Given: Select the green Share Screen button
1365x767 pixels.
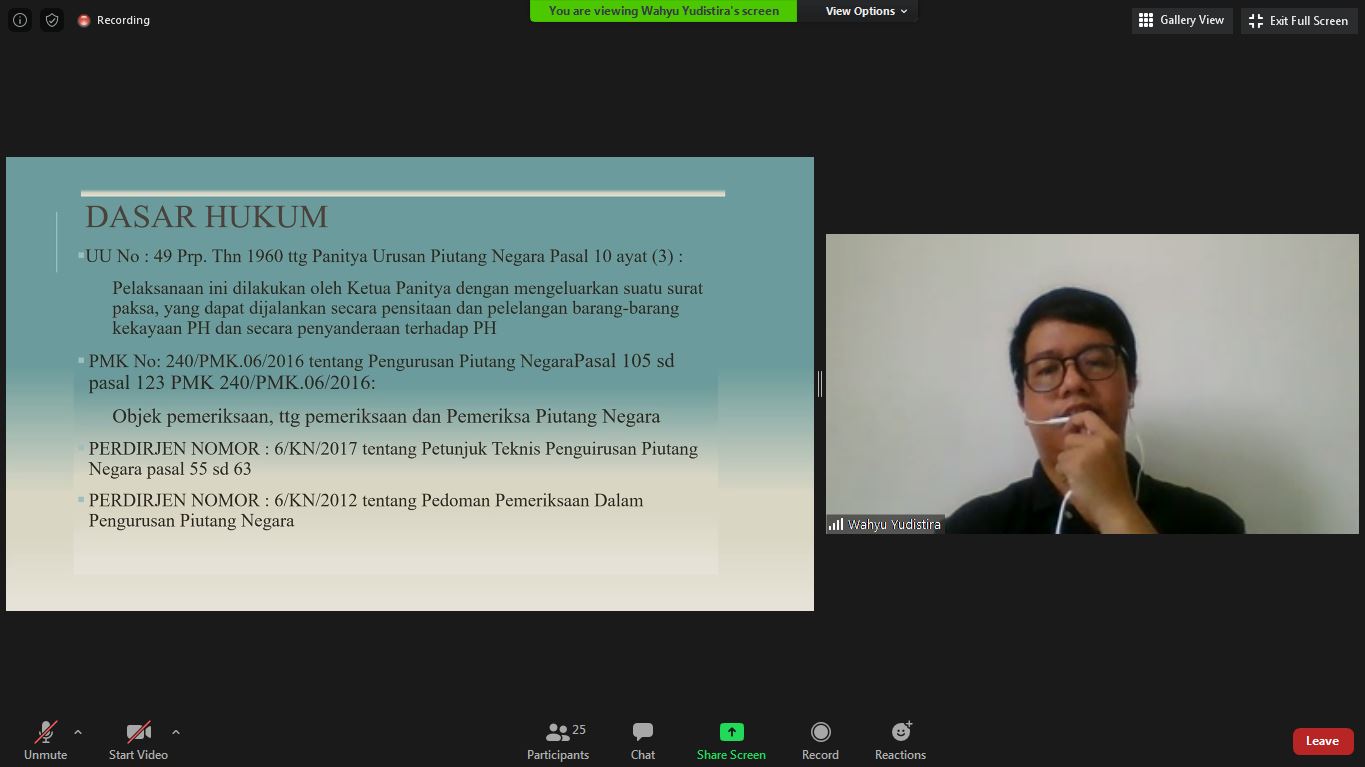Looking at the screenshot, I should (x=731, y=741).
